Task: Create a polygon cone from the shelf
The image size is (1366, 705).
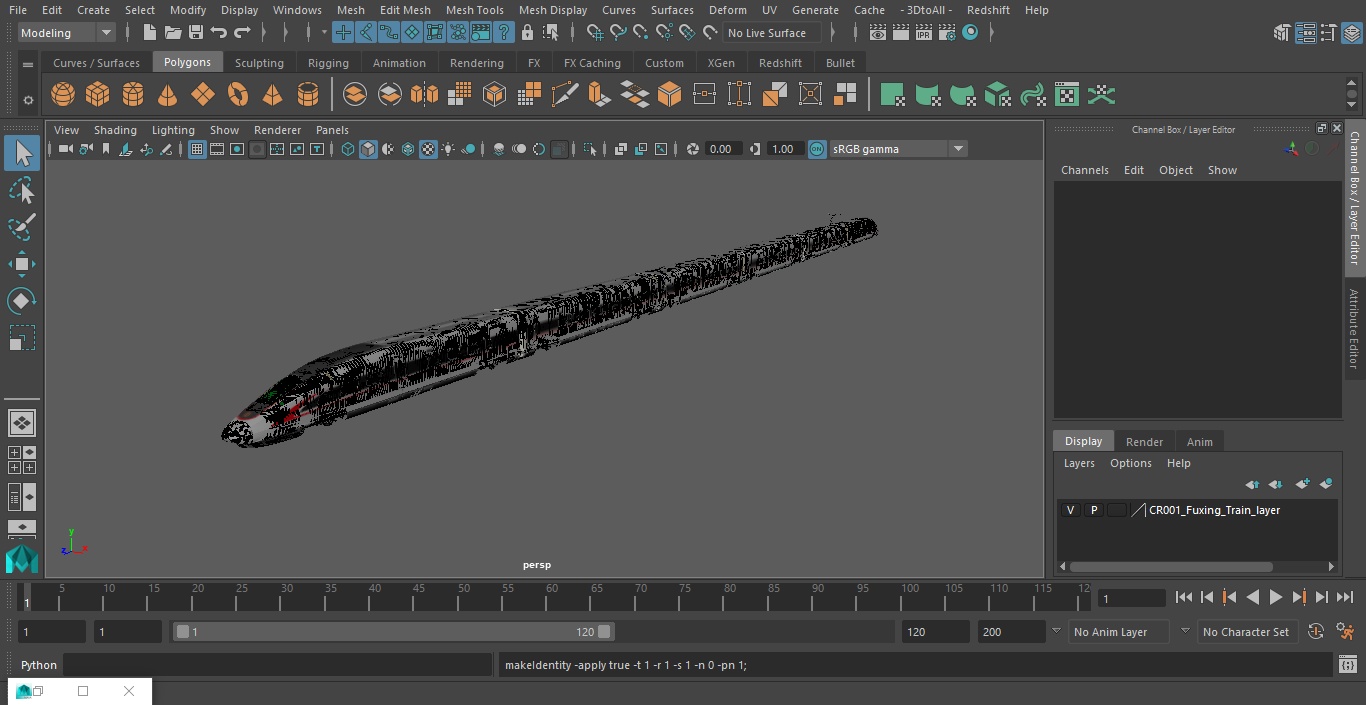Action: point(168,95)
